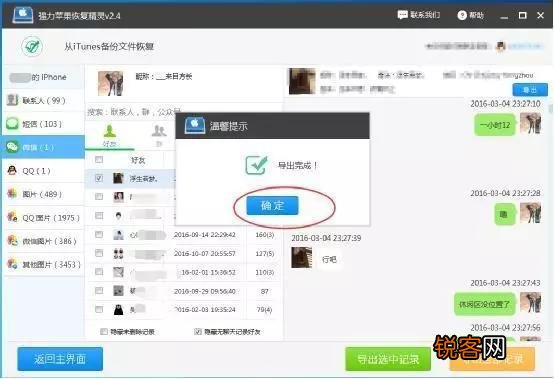
Task: Click the icon beside 微信图片 (386)
Action: point(12,241)
